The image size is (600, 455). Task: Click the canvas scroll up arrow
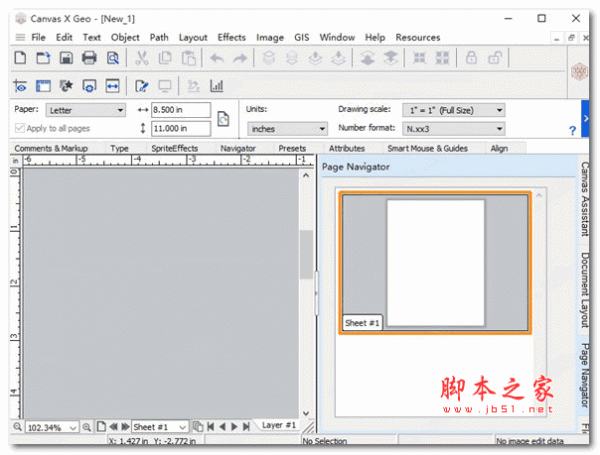[x=306, y=176]
